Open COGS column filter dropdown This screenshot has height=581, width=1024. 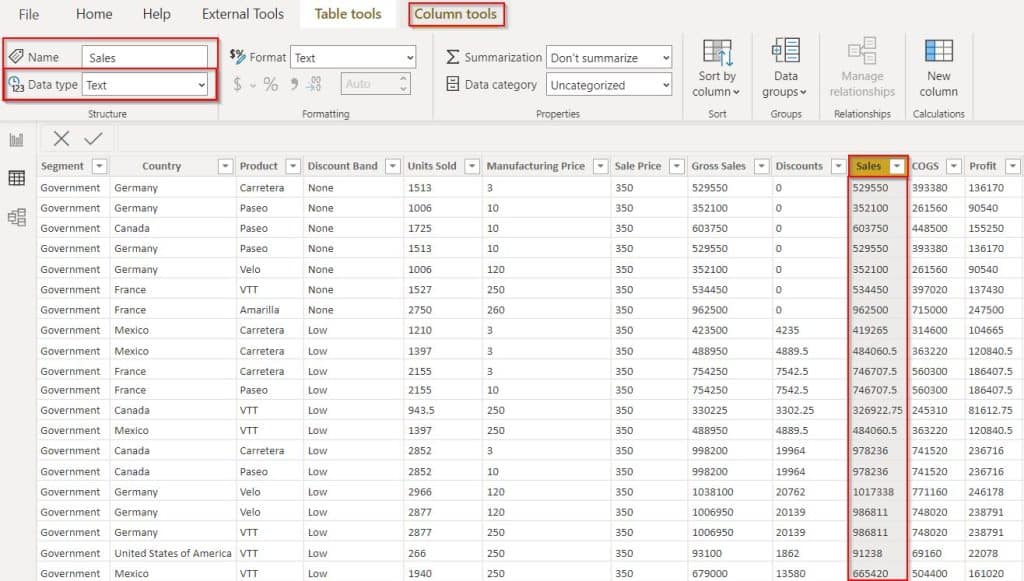coord(953,166)
